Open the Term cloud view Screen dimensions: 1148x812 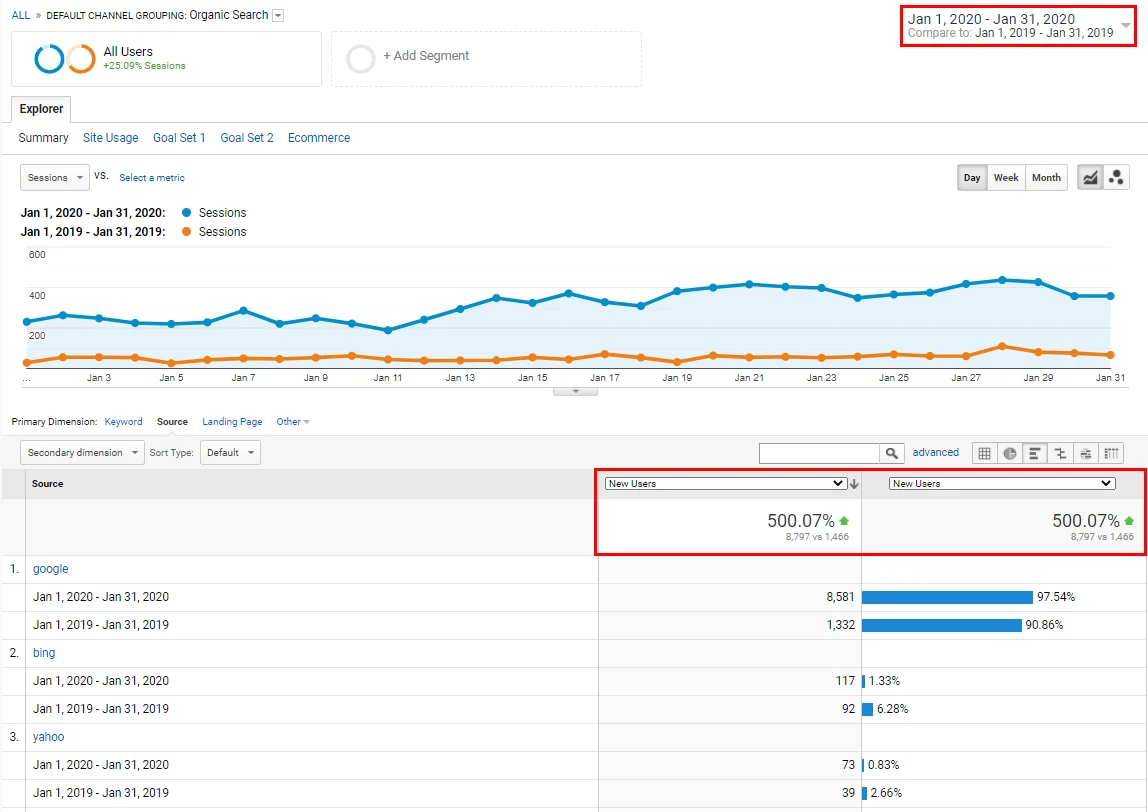[1086, 452]
